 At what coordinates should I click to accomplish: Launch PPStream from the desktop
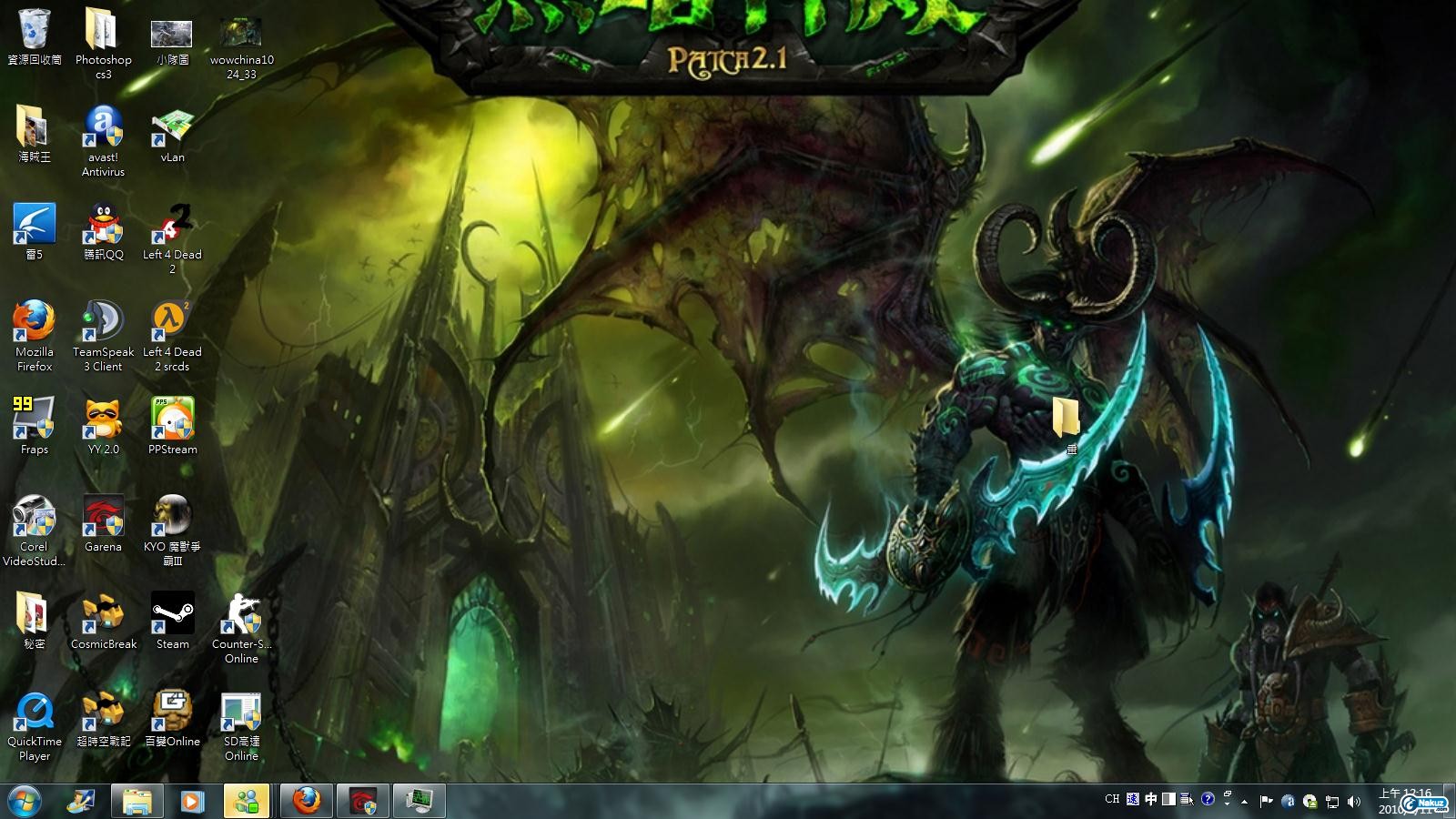coord(172,426)
